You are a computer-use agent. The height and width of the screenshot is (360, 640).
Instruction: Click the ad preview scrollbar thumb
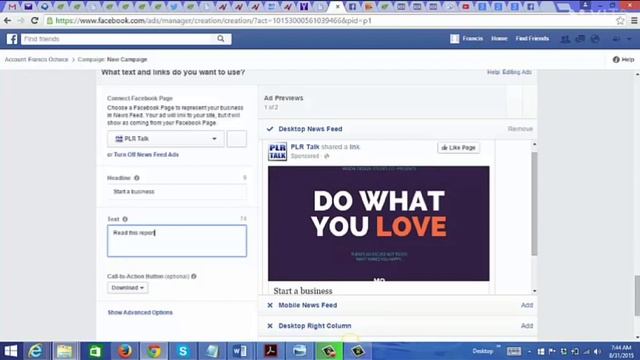coord(534,204)
